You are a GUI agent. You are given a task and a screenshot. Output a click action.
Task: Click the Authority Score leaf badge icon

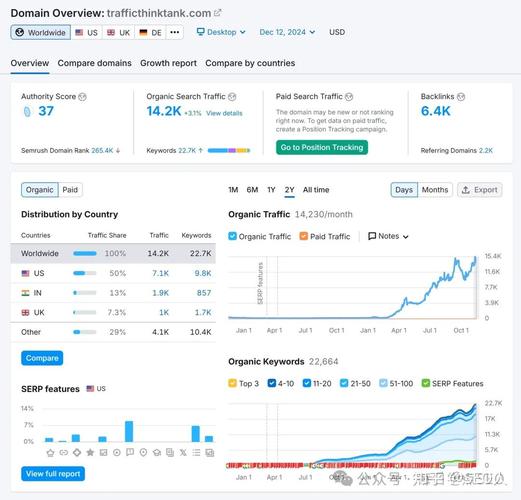click(x=27, y=112)
